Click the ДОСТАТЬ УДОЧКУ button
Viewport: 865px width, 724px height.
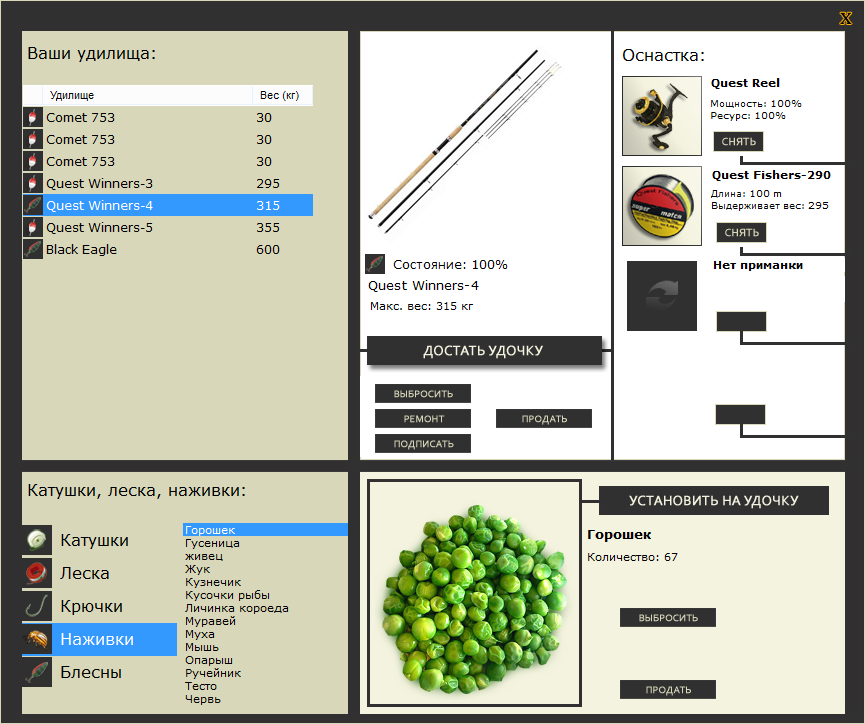[484, 350]
